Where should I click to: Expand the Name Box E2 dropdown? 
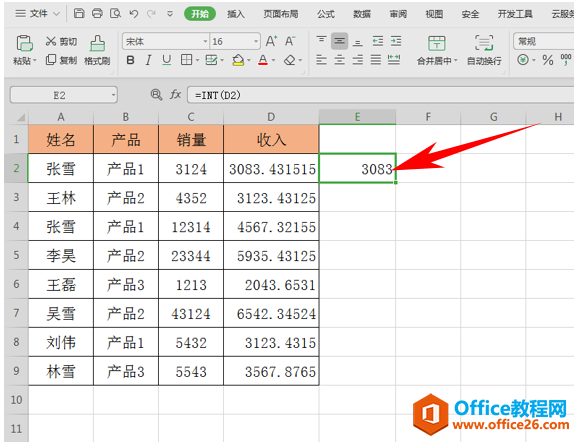[113, 95]
